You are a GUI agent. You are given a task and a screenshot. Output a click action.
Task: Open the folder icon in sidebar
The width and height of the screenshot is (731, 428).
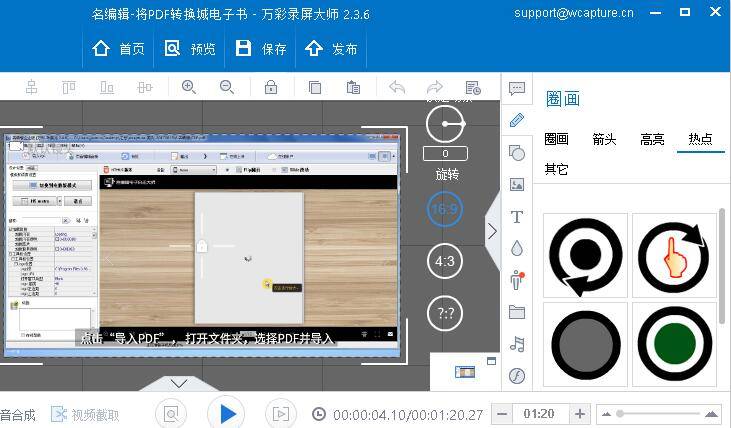pyautogui.click(x=517, y=312)
